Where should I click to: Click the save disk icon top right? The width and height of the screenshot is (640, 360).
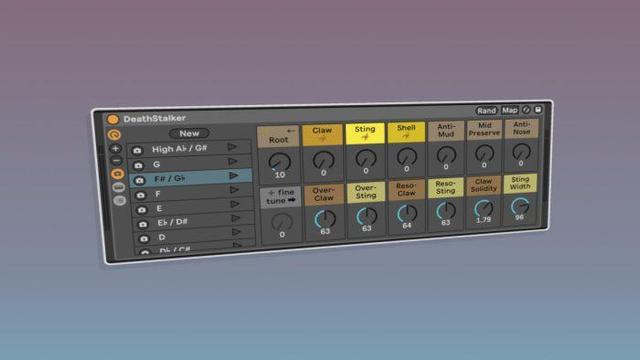538,109
